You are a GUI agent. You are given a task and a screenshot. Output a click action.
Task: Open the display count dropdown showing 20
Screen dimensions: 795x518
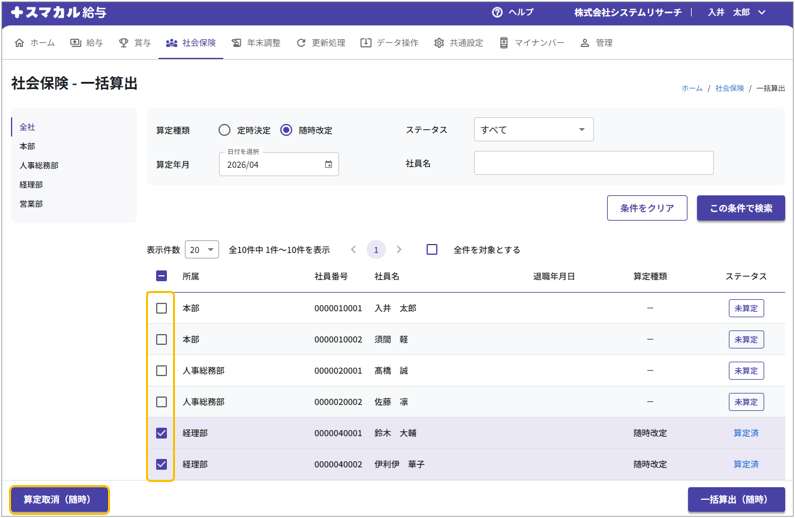click(x=202, y=250)
